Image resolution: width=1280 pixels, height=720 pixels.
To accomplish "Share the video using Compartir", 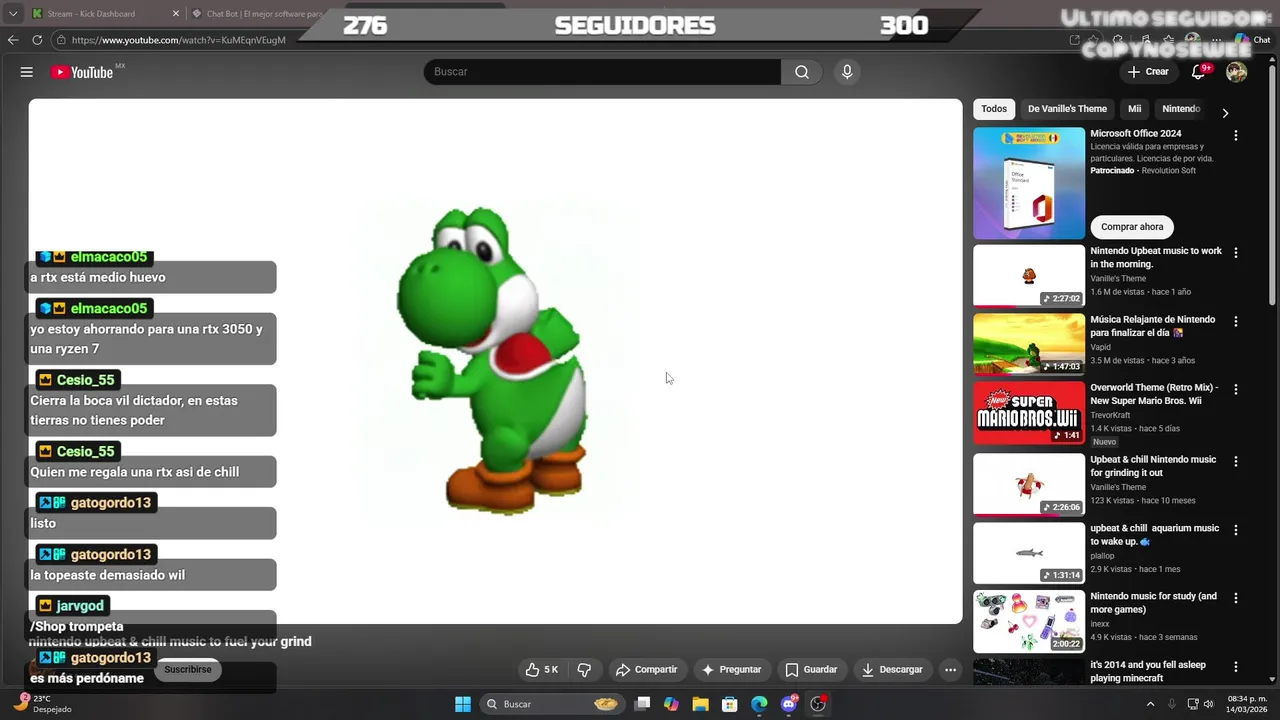I will click(647, 670).
